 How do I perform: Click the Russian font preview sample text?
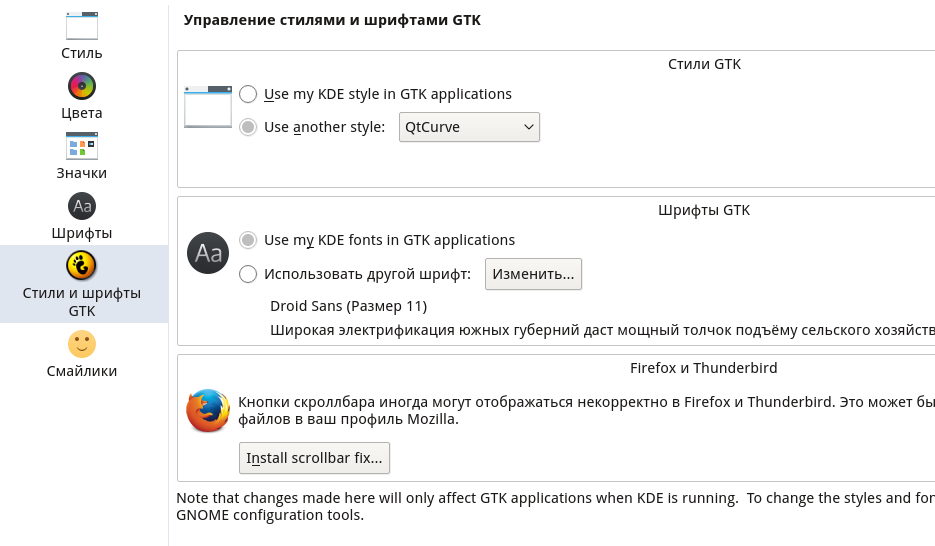(602, 329)
